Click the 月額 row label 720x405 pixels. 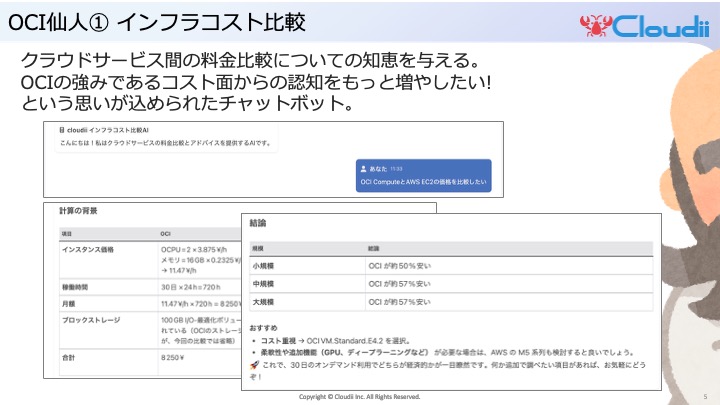pyautogui.click(x=70, y=302)
